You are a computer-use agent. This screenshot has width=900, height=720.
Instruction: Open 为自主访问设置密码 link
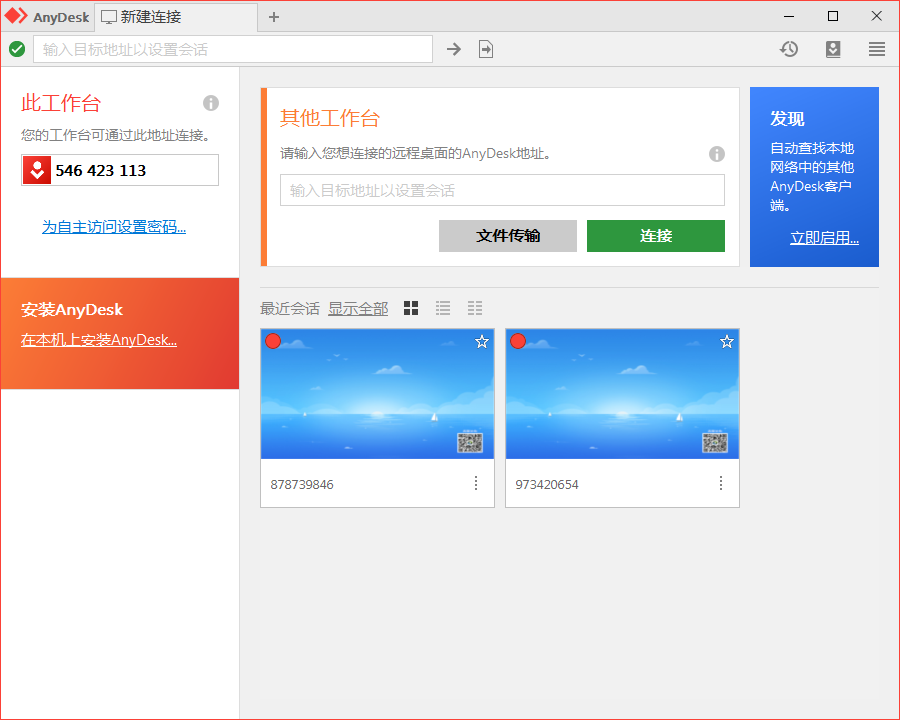(114, 227)
